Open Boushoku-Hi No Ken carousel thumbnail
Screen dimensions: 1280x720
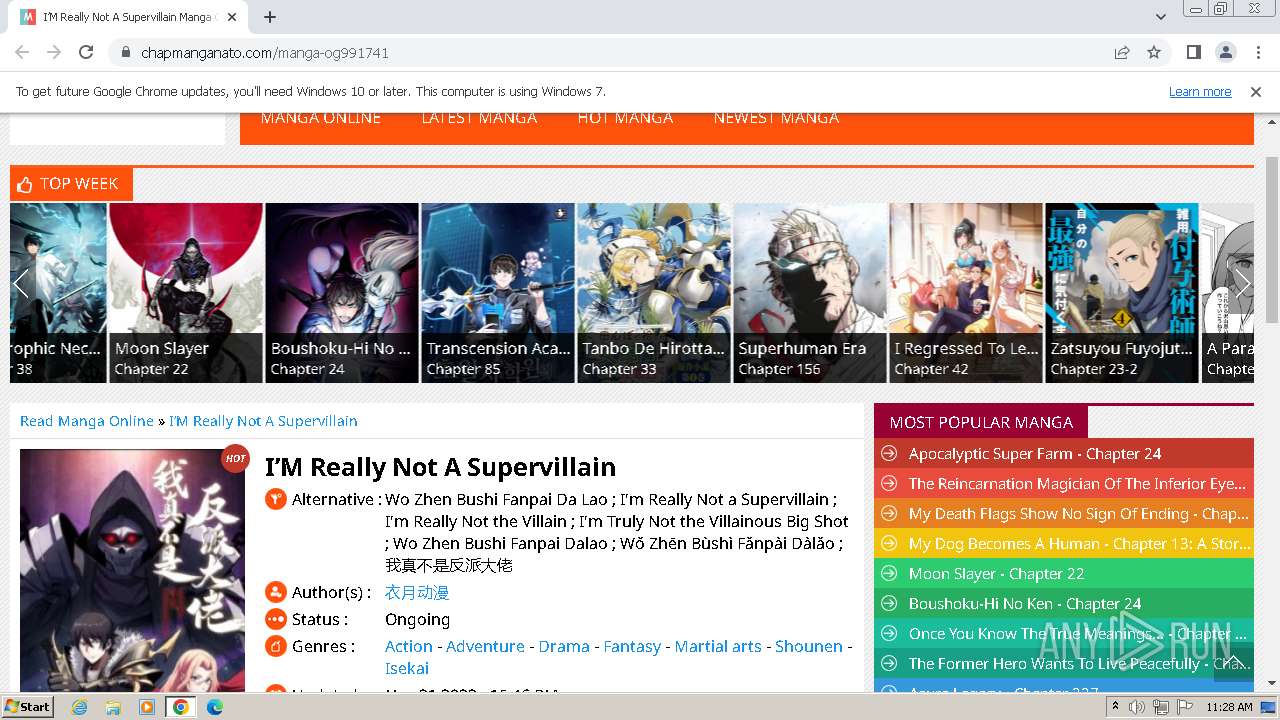click(342, 293)
